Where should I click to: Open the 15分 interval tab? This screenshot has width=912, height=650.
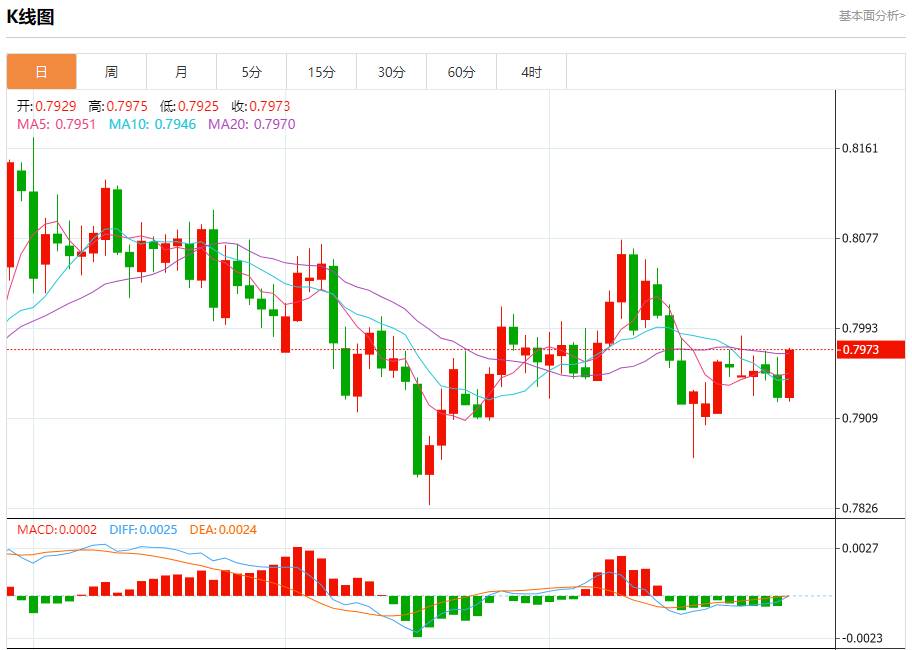322,72
